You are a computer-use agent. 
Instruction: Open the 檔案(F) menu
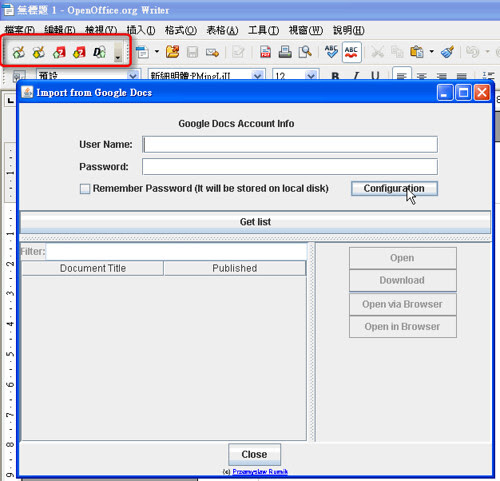pos(20,30)
